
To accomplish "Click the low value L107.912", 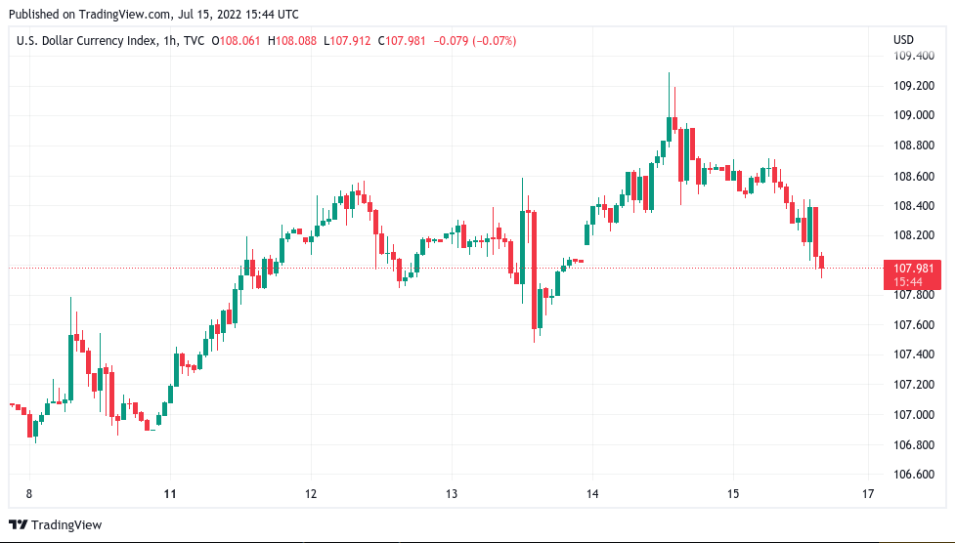I will (x=347, y=41).
